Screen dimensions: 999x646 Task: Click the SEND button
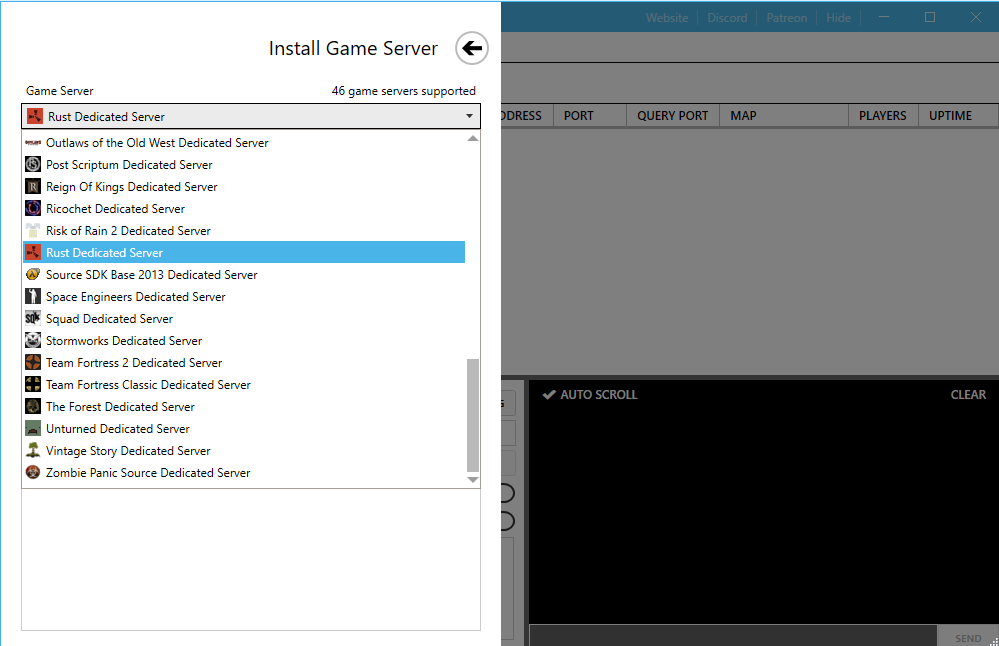pyautogui.click(x=967, y=637)
